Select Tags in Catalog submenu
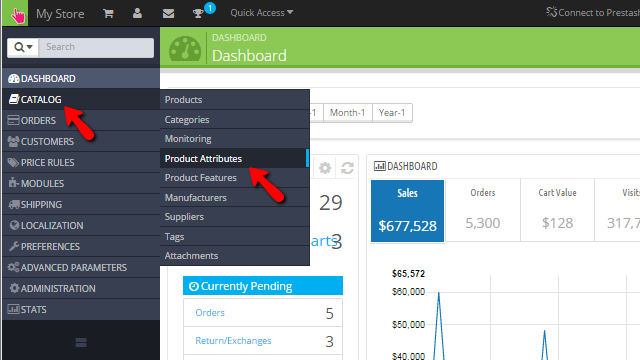This screenshot has height=360, width=640. point(235,236)
